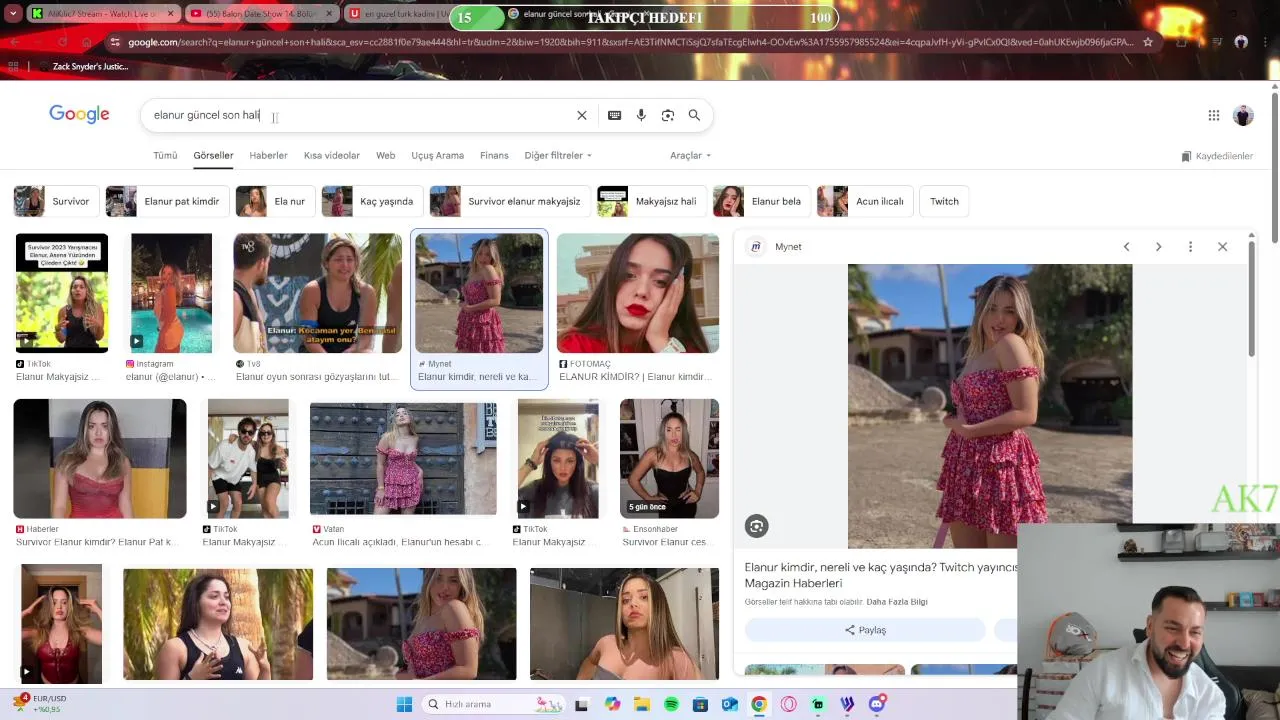Click the taskbar Hızlı arama search box
The width and height of the screenshot is (1280, 720).
coord(495,704)
